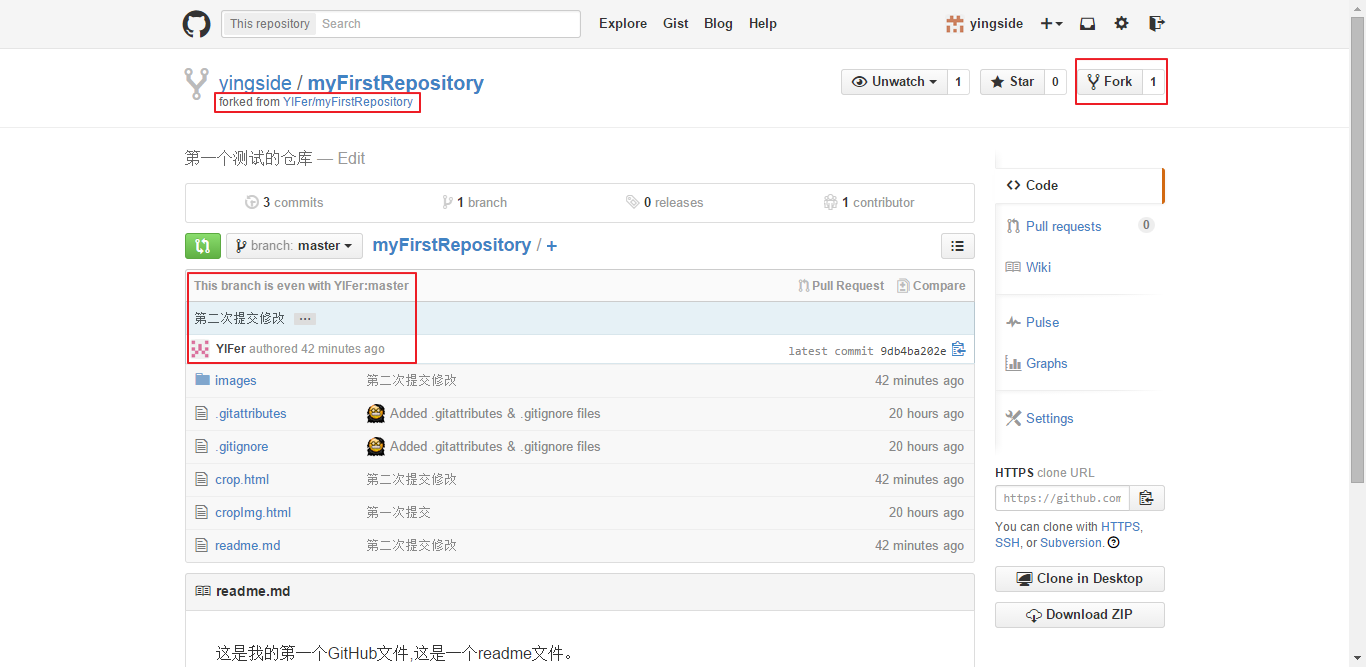The image size is (1366, 667).
Task: Open the 3 commits link
Action: (x=284, y=202)
